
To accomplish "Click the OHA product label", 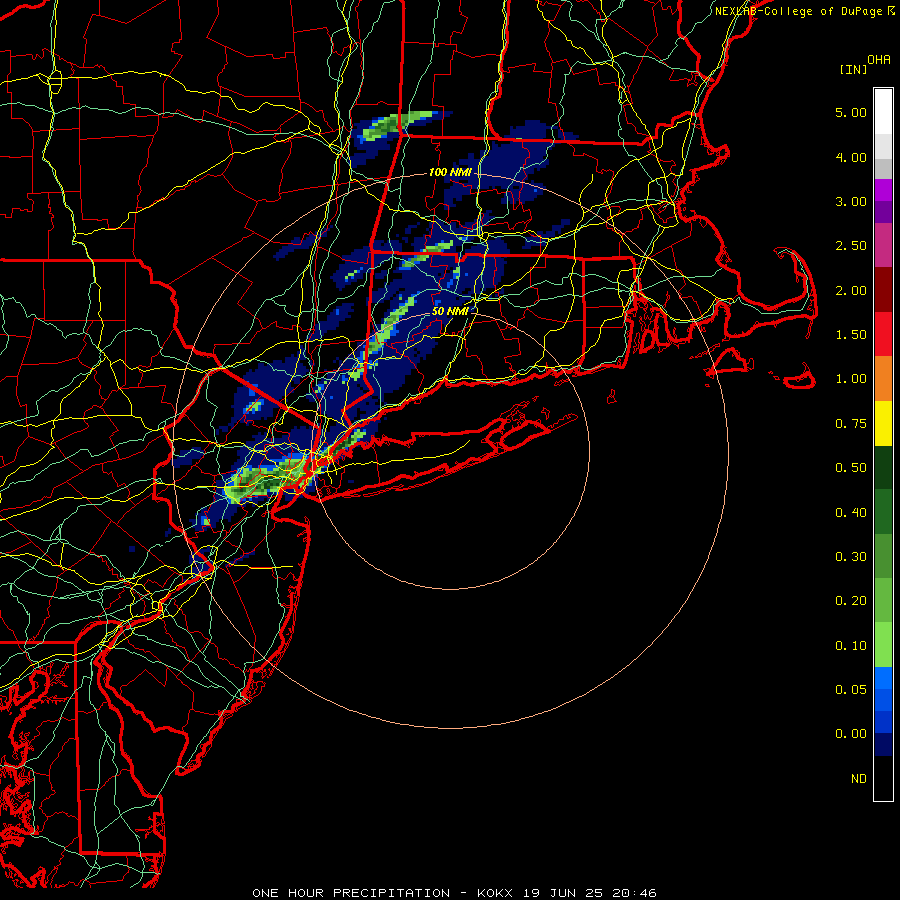I will click(x=879, y=59).
